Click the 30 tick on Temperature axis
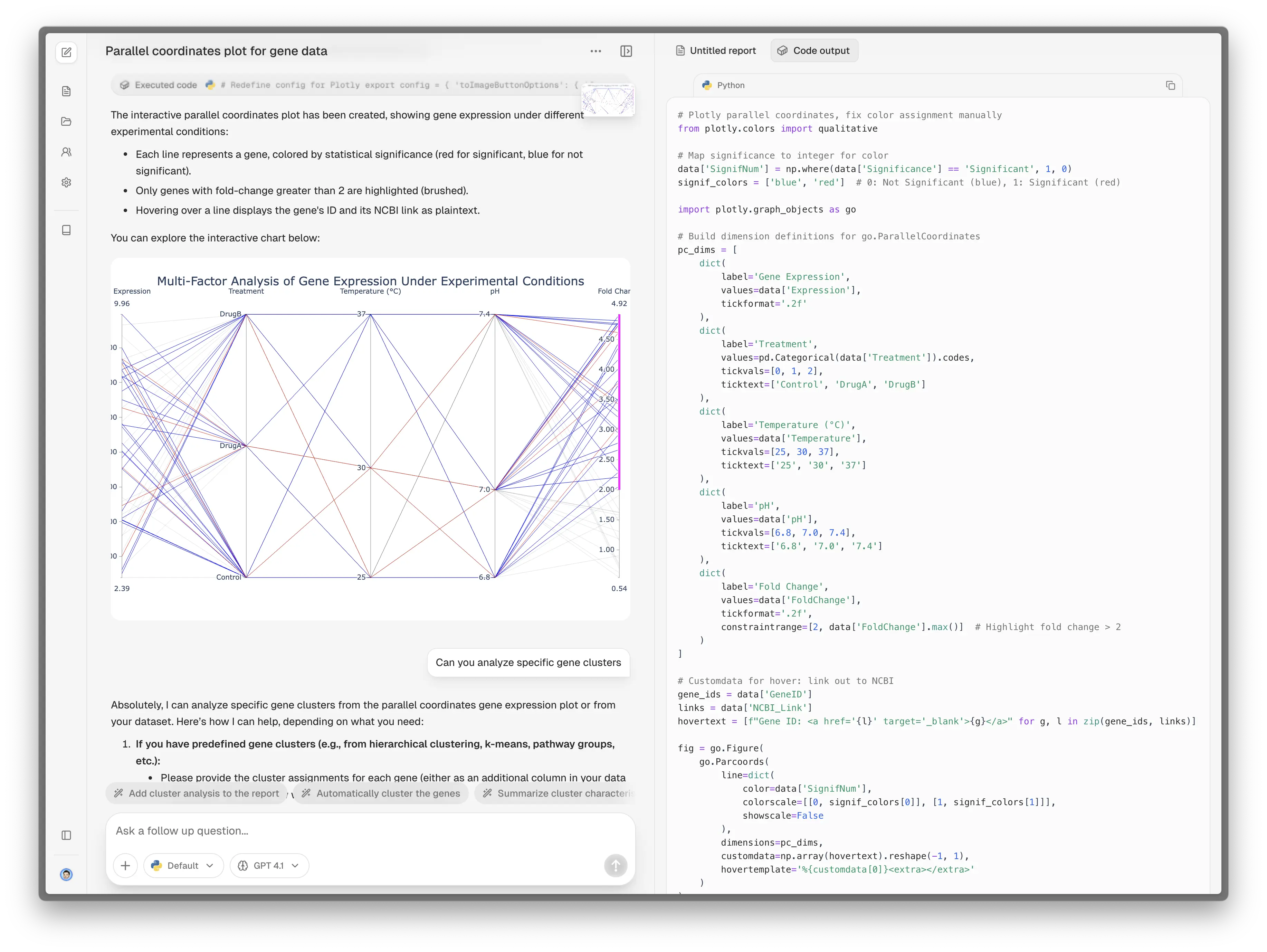 pyautogui.click(x=361, y=467)
